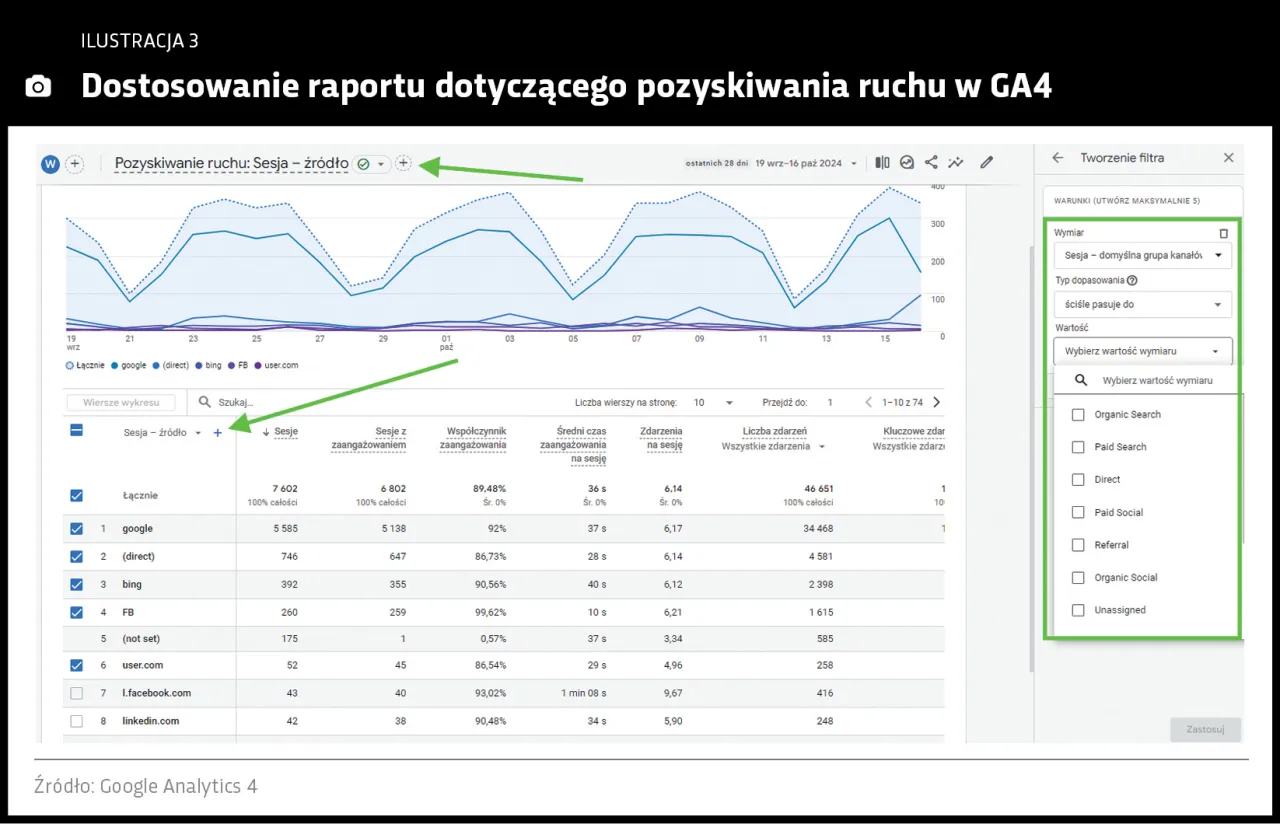Viewport: 1280px width, 824px height.
Task: Select the google legend color chip
Action: point(115,365)
